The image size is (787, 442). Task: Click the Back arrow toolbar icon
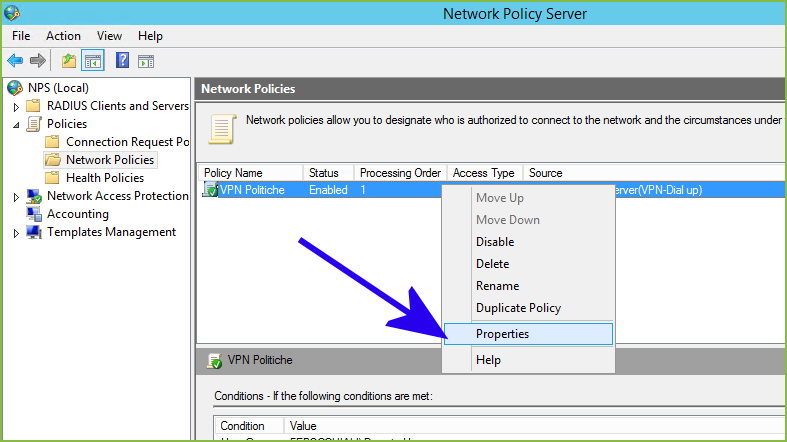coord(15,61)
